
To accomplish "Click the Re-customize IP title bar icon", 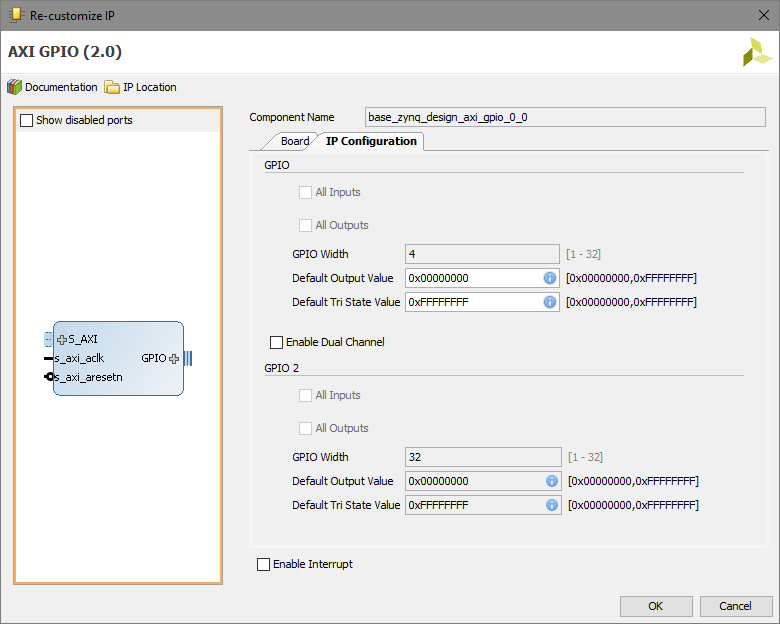I will [16, 14].
